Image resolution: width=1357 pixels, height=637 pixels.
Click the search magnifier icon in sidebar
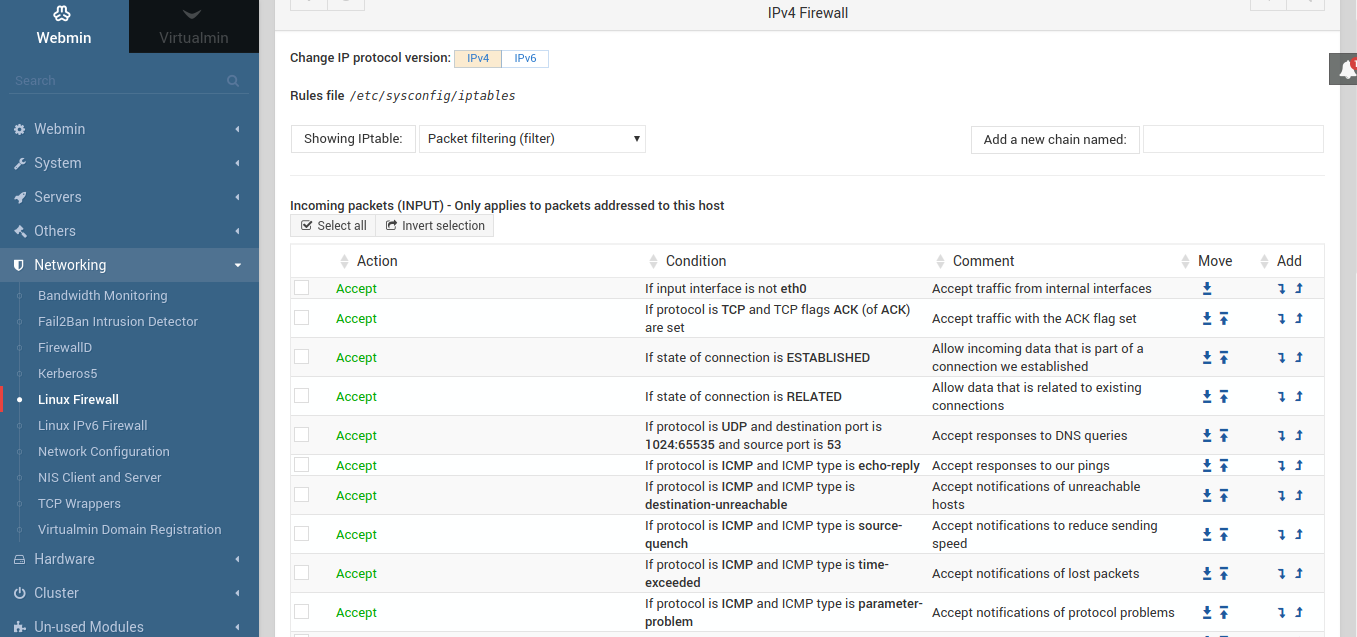pyautogui.click(x=233, y=81)
